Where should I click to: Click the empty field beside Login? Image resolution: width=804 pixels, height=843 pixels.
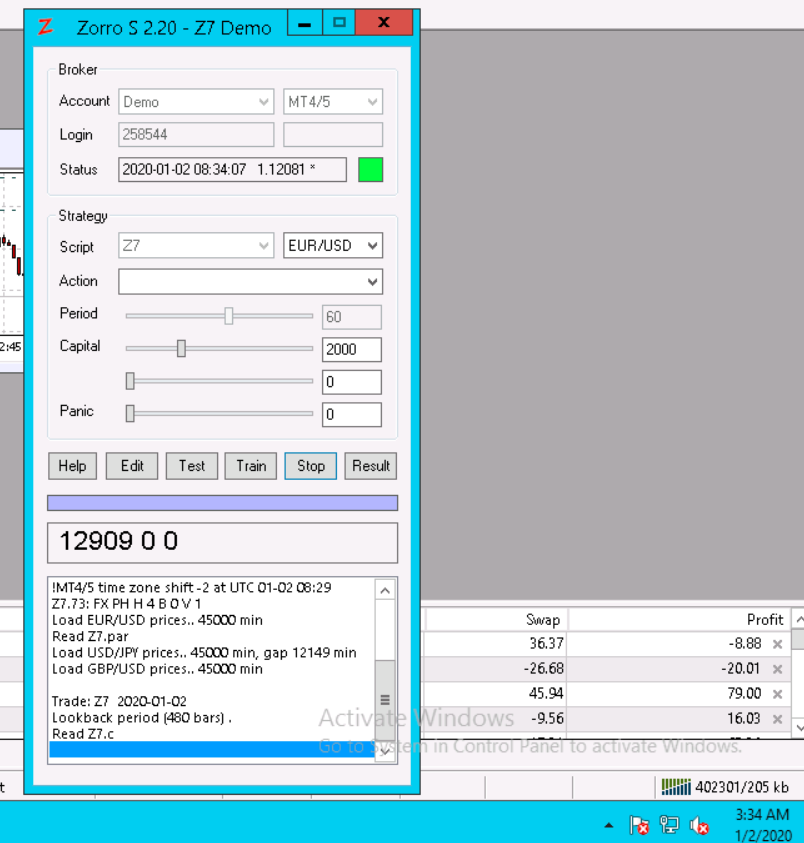pos(333,134)
